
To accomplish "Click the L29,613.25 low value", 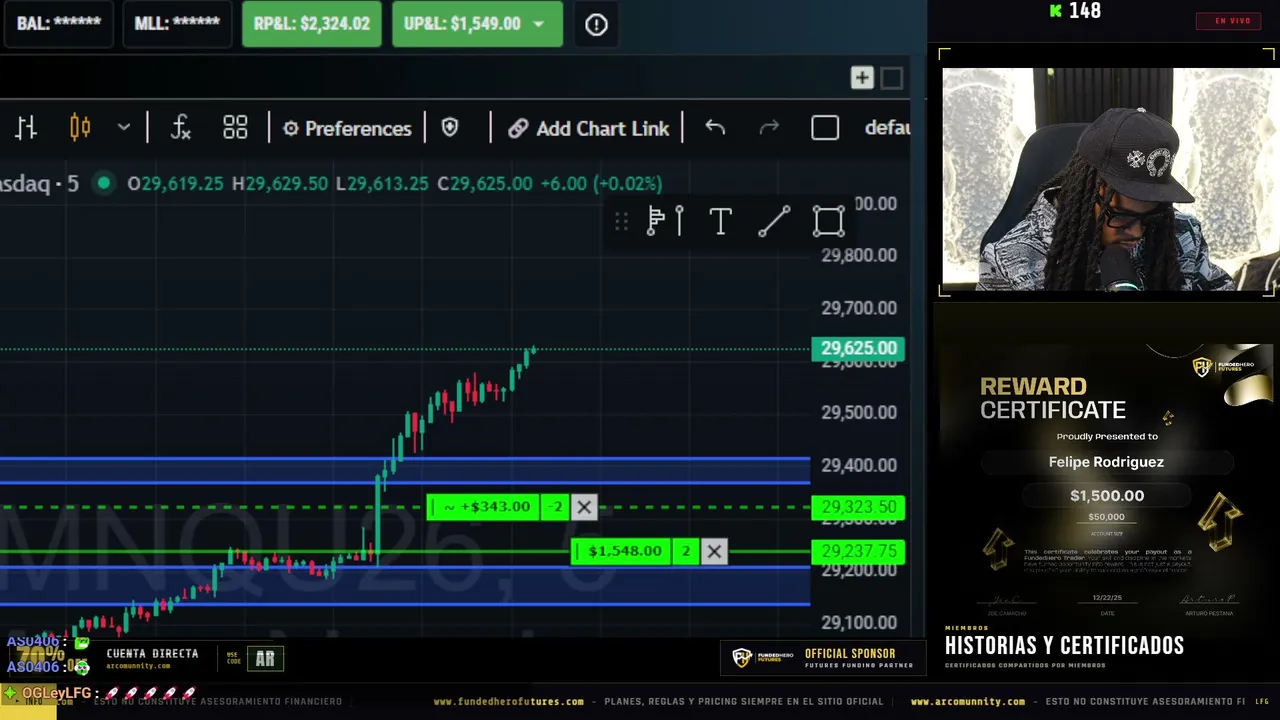I will coord(381,183).
